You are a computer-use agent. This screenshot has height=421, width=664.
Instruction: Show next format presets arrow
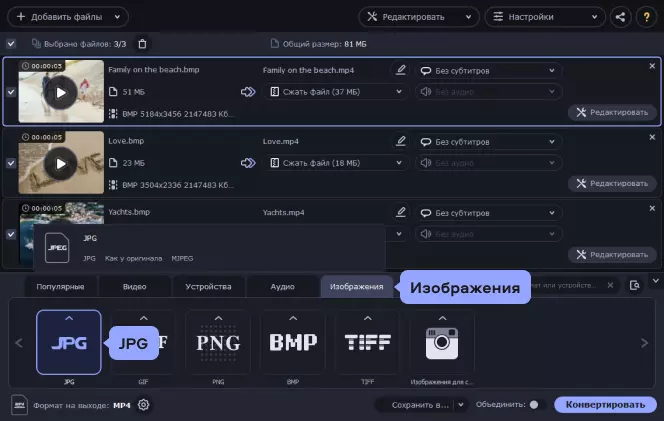click(645, 343)
